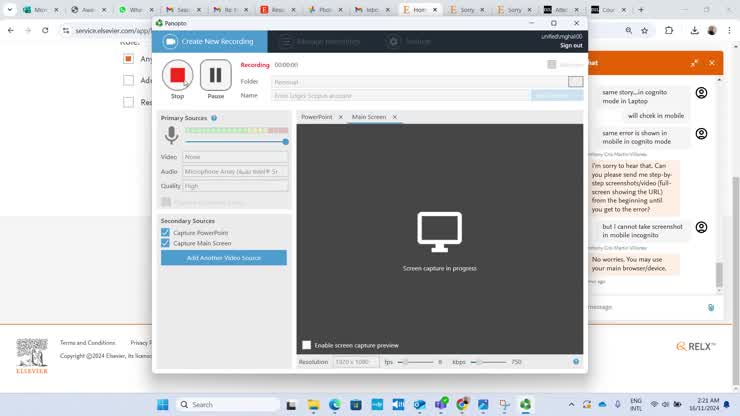Stop the Panopto recording
The image size is (740, 416).
click(177, 75)
